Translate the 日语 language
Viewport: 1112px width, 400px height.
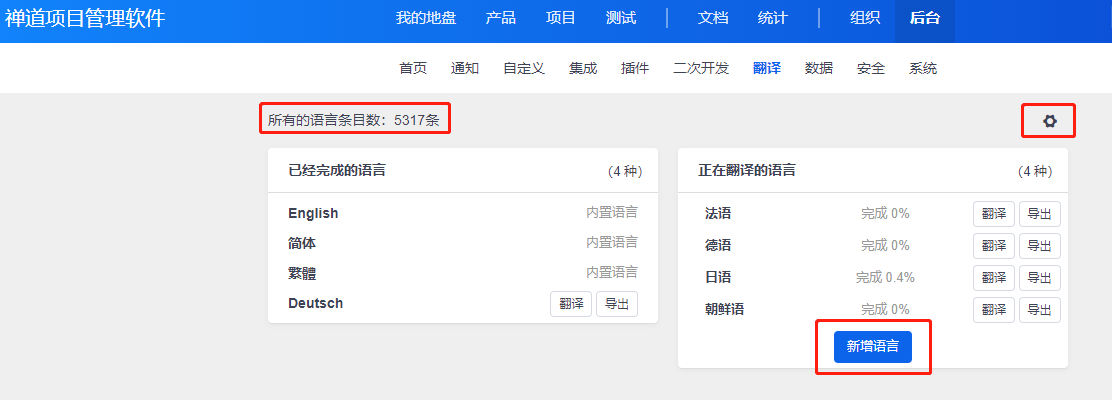point(994,277)
